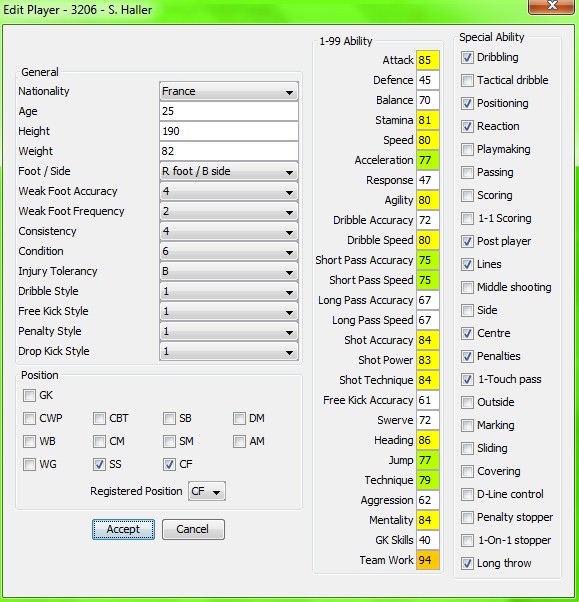Check the DM position checkbox
This screenshot has height=602, width=579.
[239, 418]
